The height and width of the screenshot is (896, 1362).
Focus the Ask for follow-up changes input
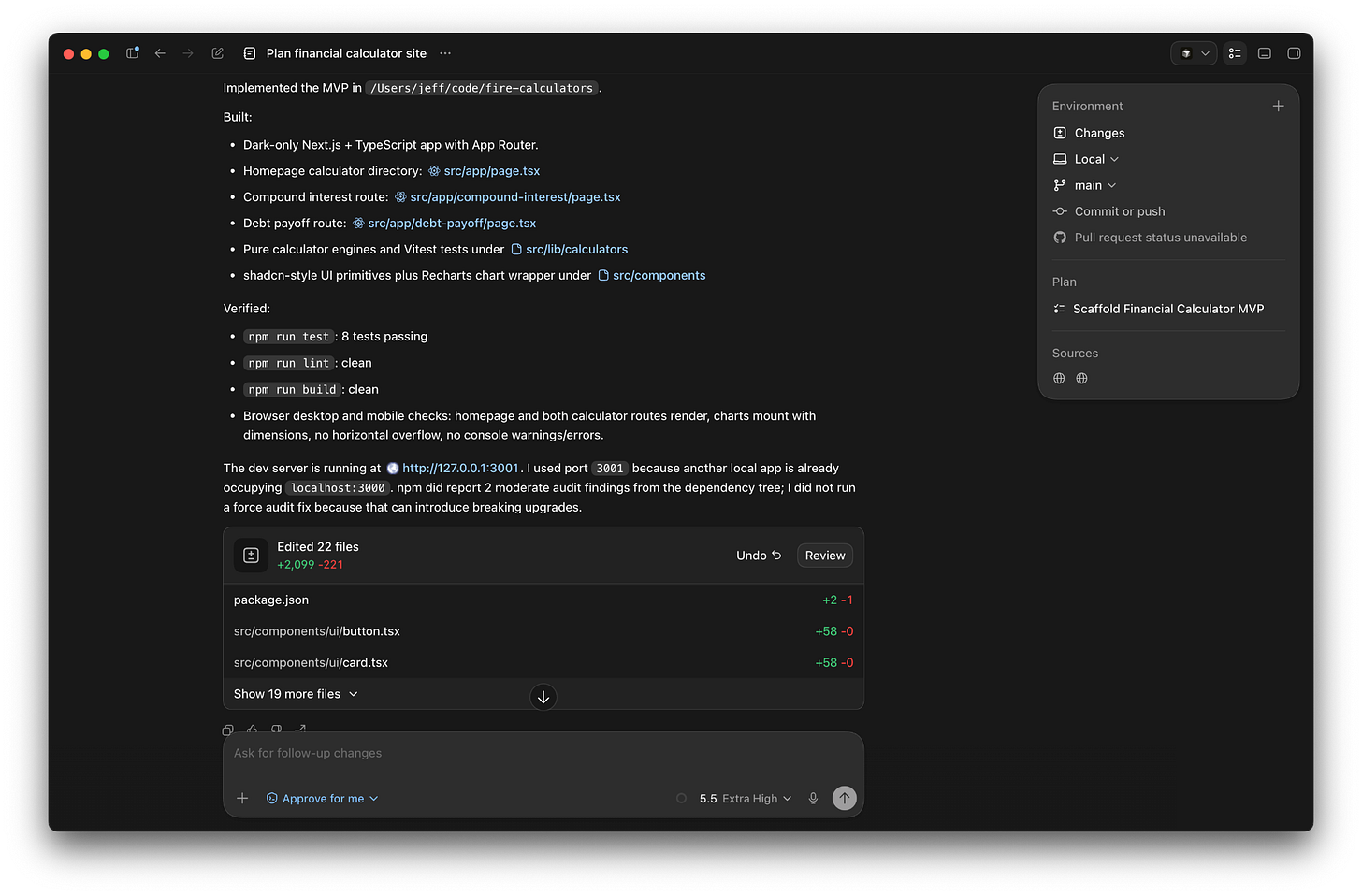(543, 754)
